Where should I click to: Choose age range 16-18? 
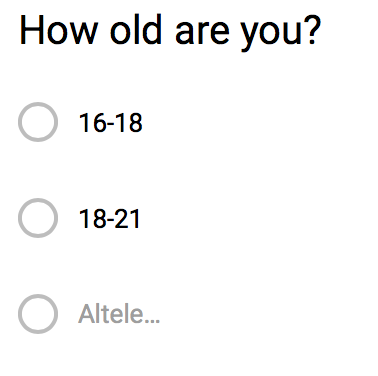pos(38,122)
